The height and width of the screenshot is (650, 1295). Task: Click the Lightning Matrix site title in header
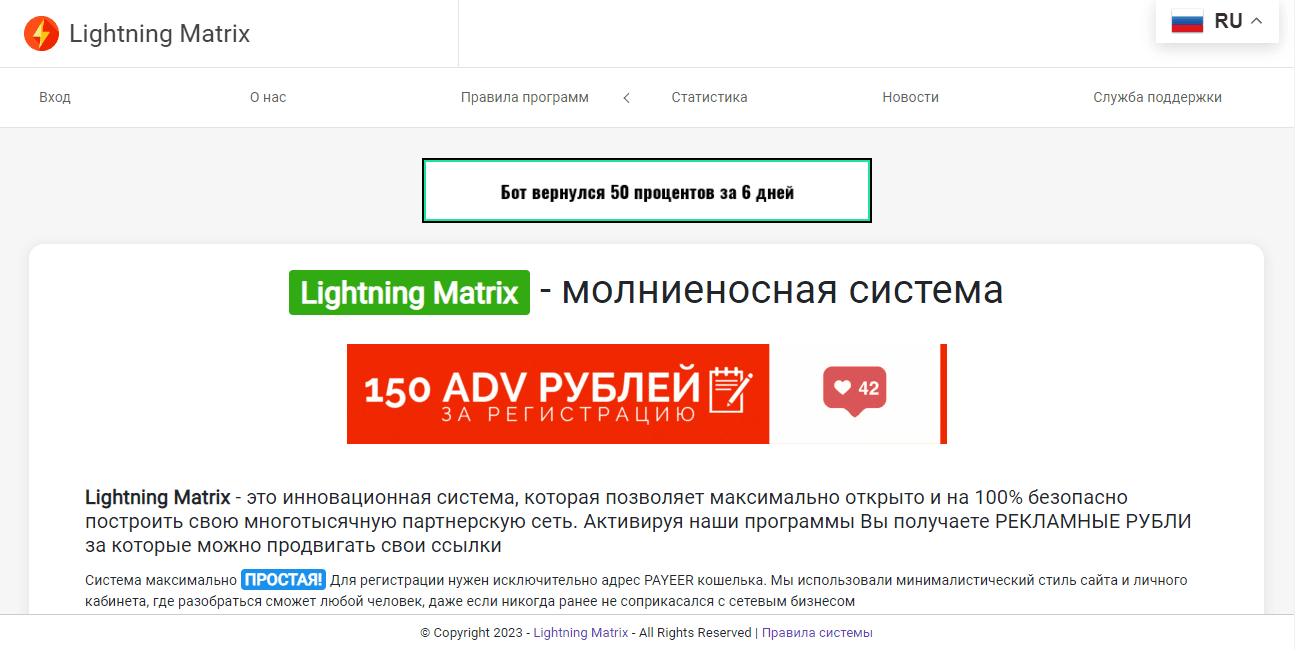159,34
